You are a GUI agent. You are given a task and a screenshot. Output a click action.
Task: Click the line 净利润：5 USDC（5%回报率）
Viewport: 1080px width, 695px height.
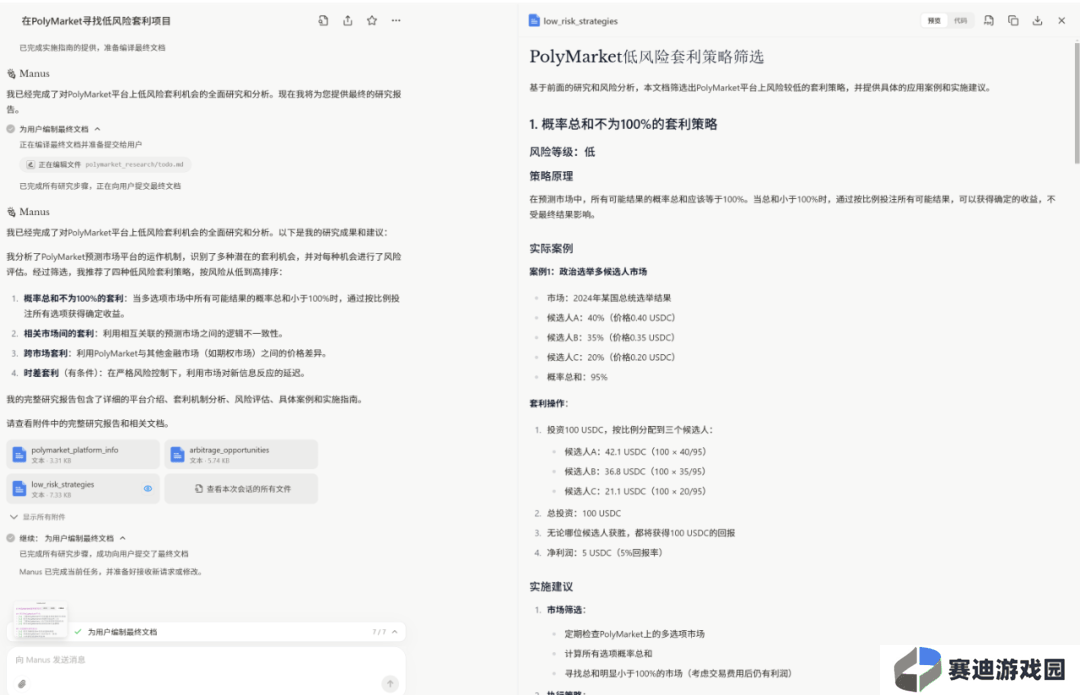[x=605, y=552]
